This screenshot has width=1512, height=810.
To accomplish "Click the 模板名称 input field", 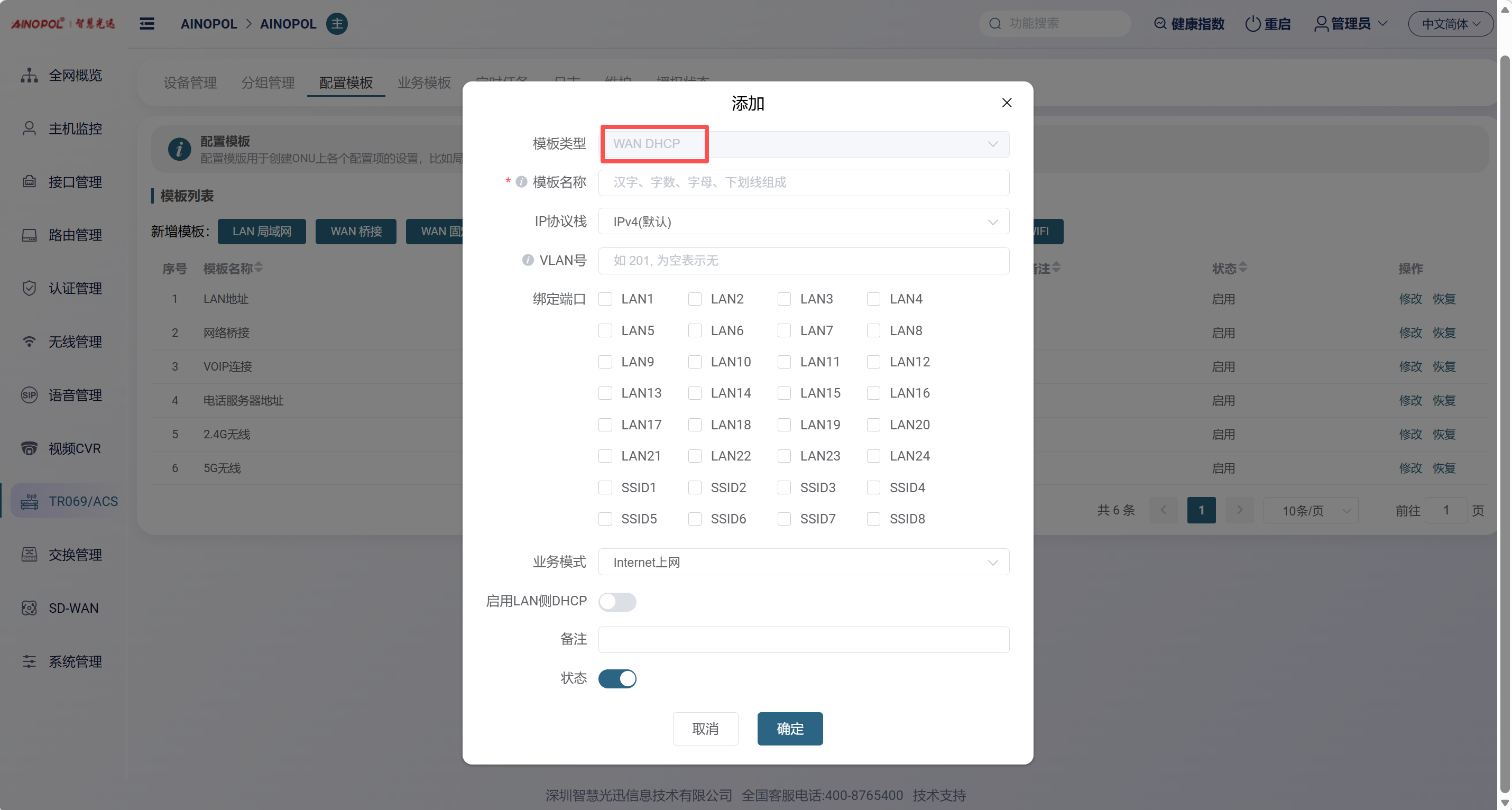I will [803, 182].
